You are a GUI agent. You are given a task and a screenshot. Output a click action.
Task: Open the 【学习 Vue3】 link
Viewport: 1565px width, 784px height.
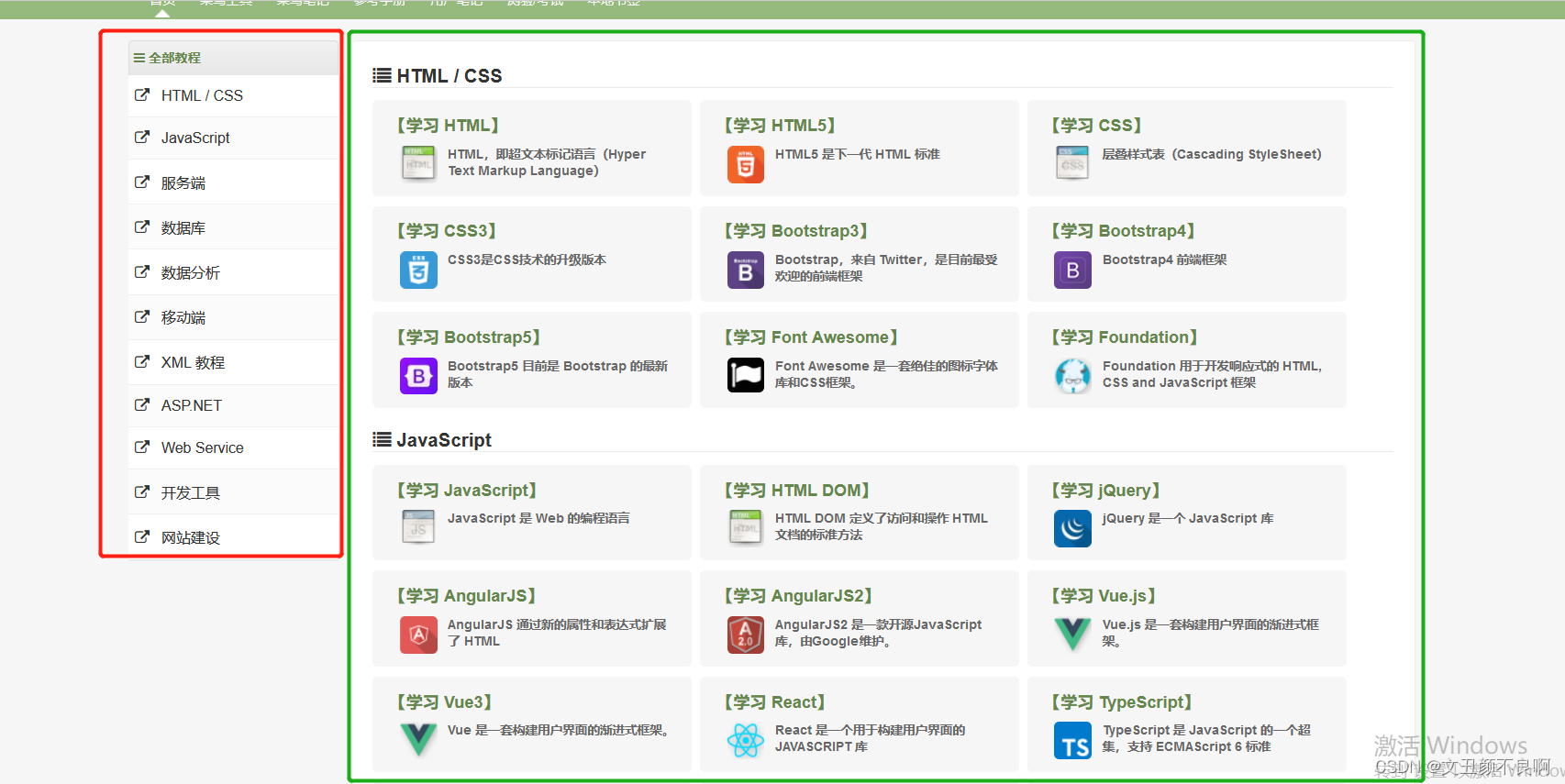pos(444,702)
